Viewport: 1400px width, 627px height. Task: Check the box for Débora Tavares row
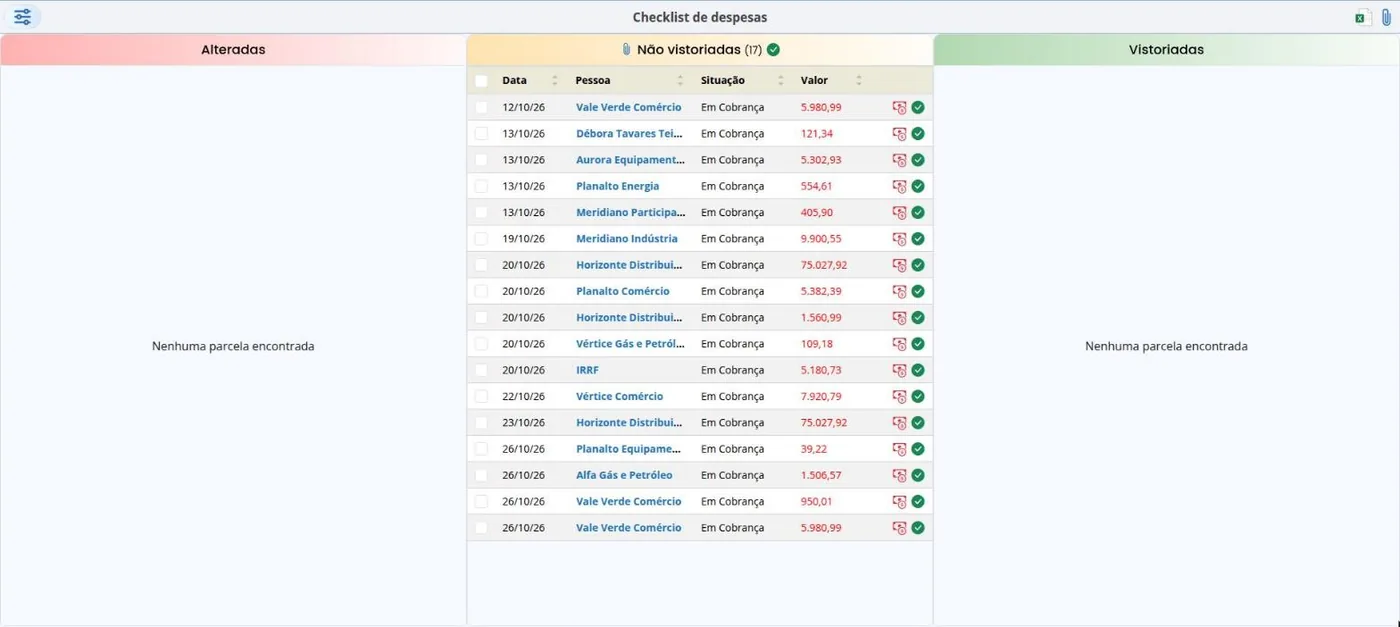482,134
